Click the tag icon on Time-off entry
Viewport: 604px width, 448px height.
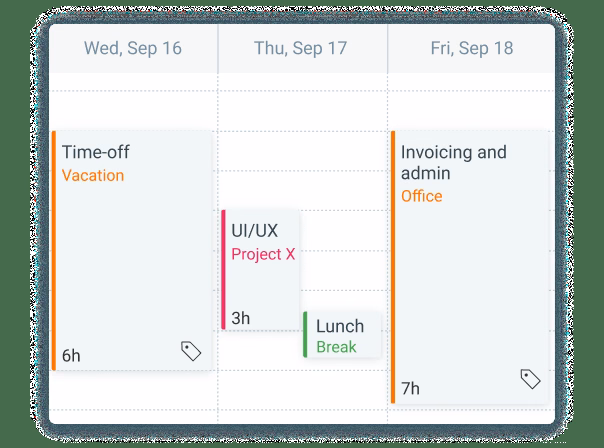click(x=191, y=351)
